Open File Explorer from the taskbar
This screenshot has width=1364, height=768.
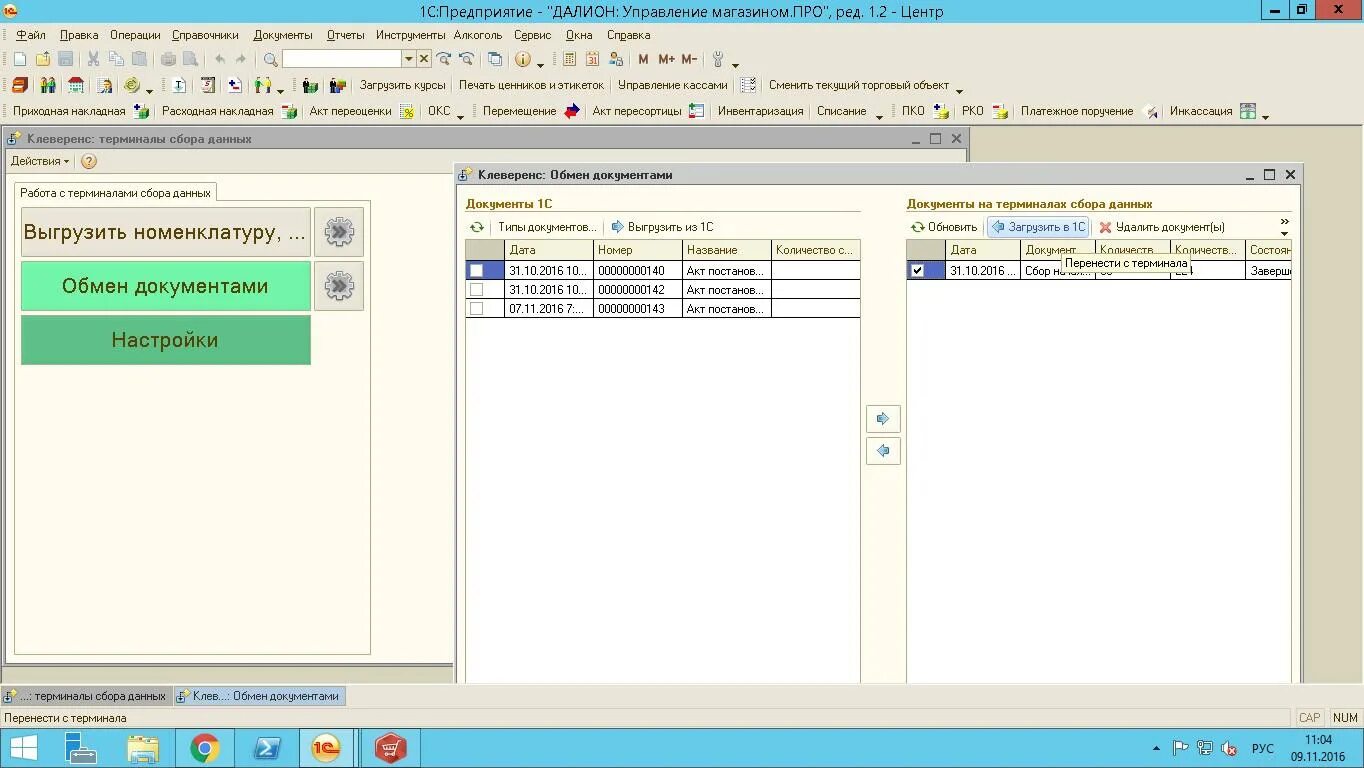143,748
